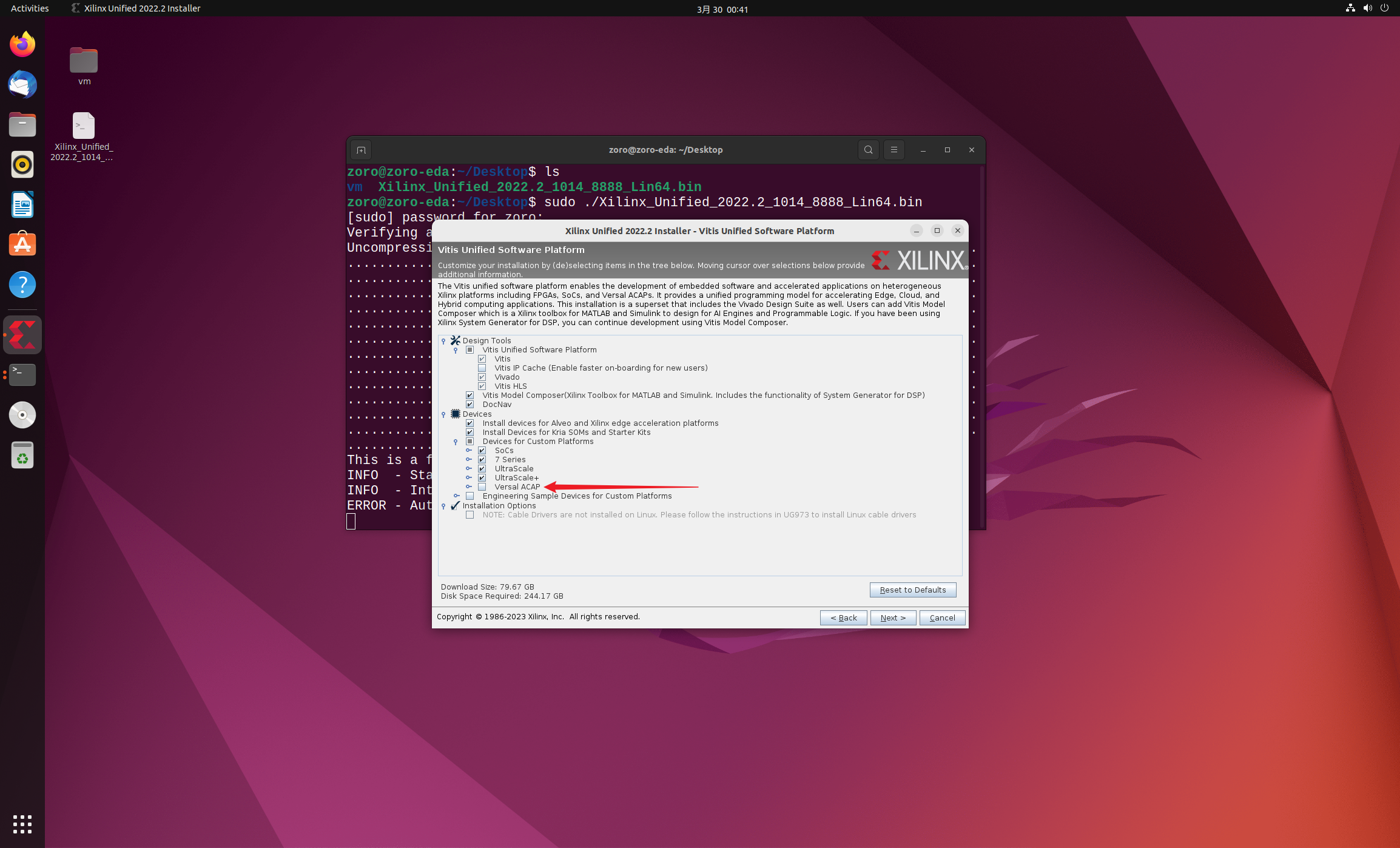The height and width of the screenshot is (848, 1400).
Task: Expand the 7 Series tree node
Action: coord(468,459)
